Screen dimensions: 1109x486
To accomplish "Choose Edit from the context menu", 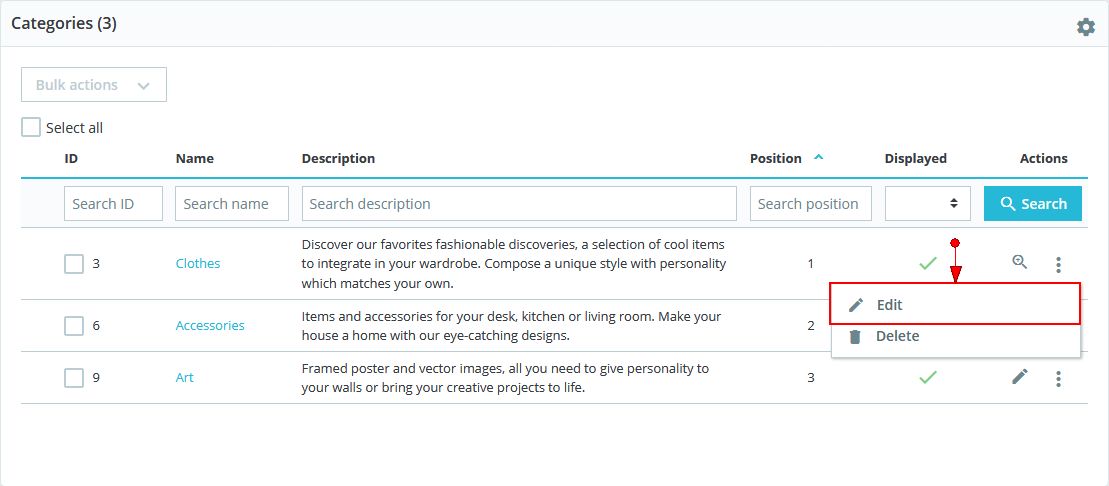I will (890, 304).
